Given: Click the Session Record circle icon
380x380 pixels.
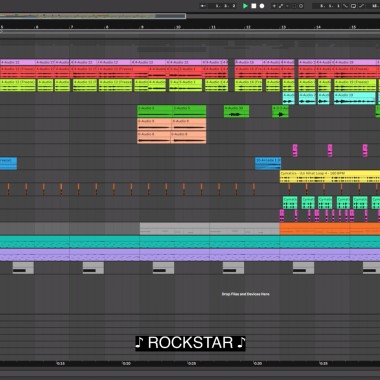Looking at the screenshot, I should click(301, 6).
